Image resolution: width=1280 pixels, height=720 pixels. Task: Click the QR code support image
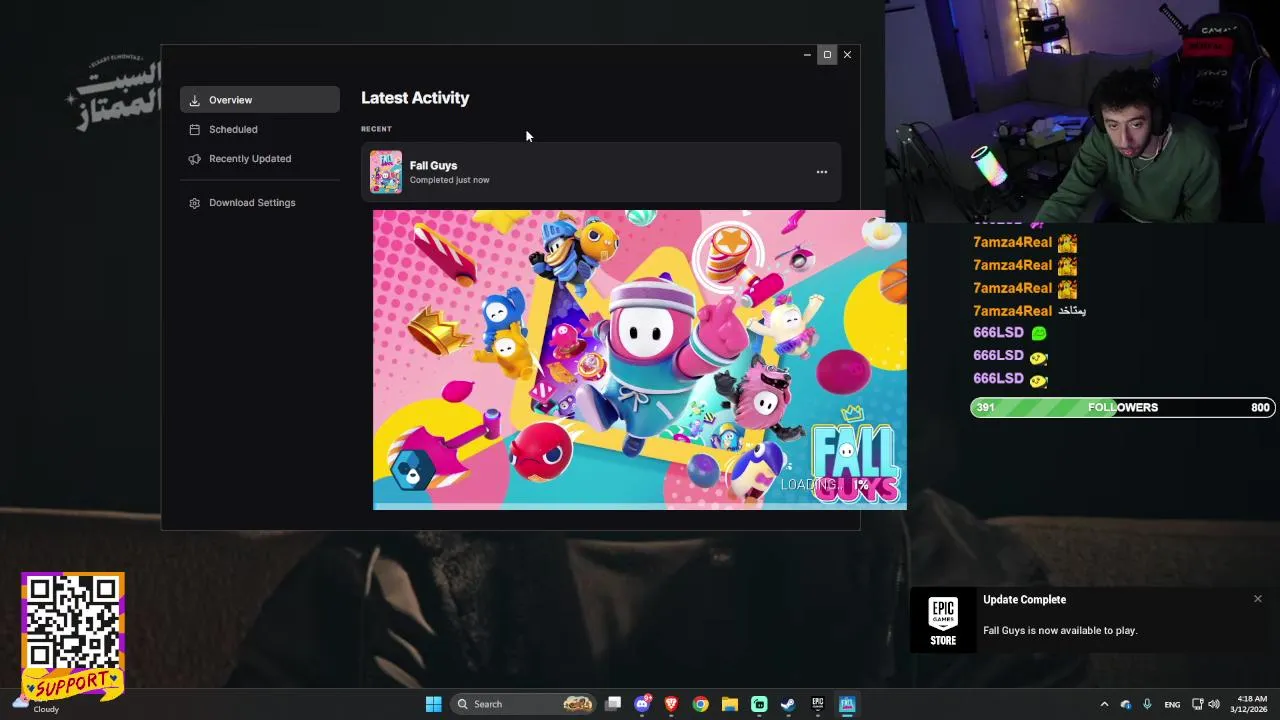[73, 636]
